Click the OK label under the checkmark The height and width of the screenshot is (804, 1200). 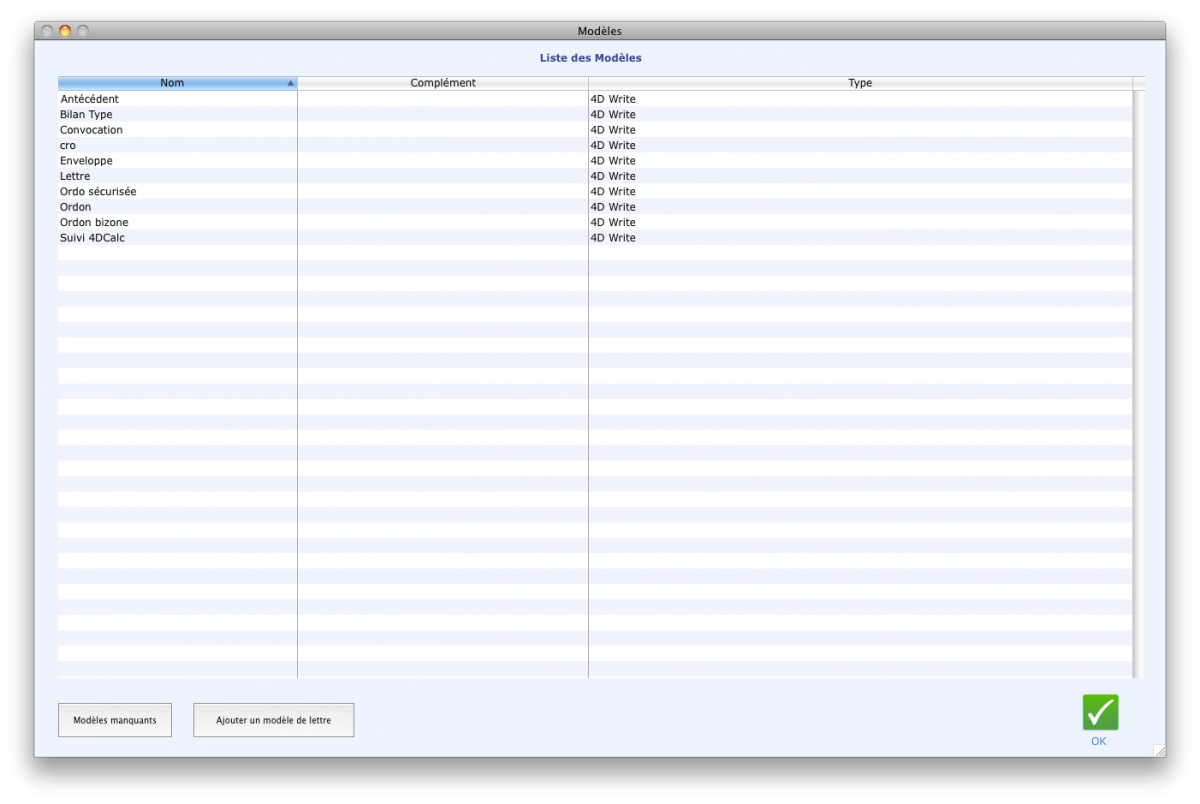tap(1099, 741)
